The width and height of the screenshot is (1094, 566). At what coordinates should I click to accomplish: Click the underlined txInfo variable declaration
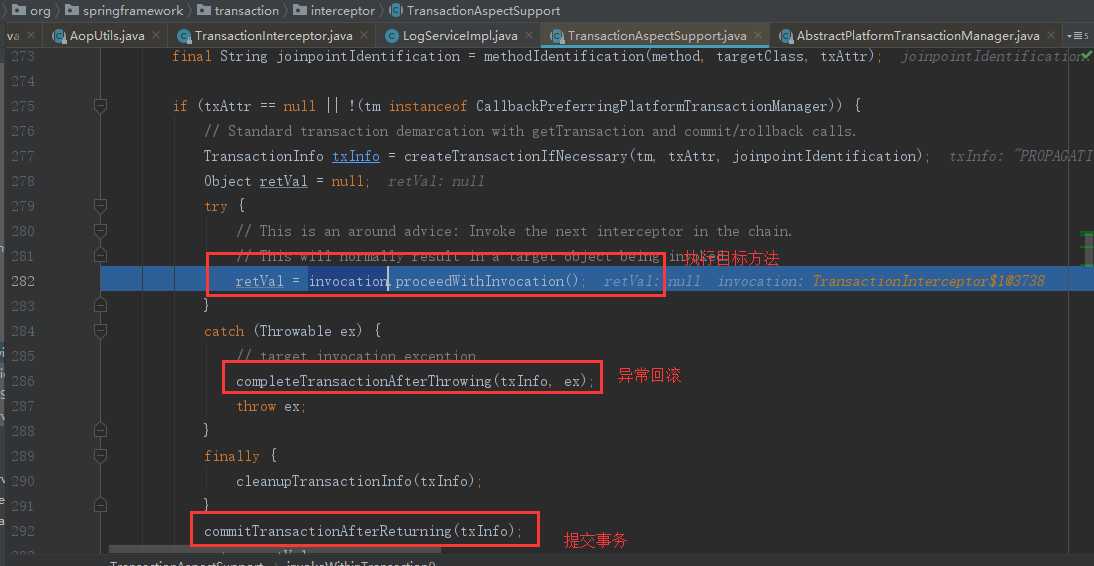(x=356, y=156)
